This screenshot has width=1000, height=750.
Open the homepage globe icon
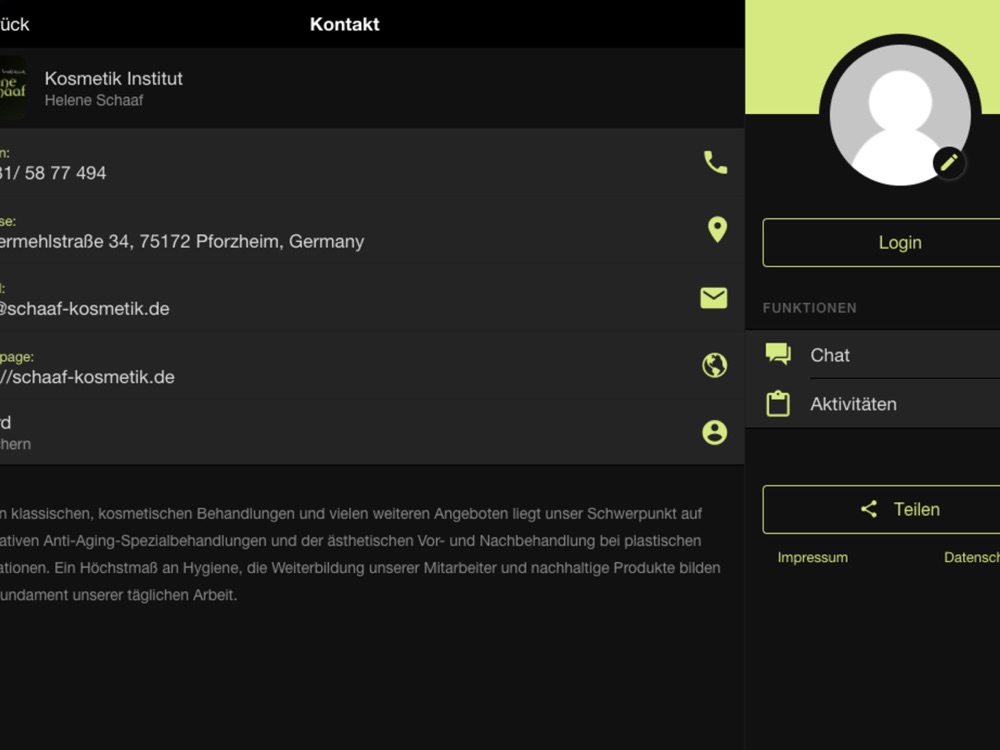[714, 365]
